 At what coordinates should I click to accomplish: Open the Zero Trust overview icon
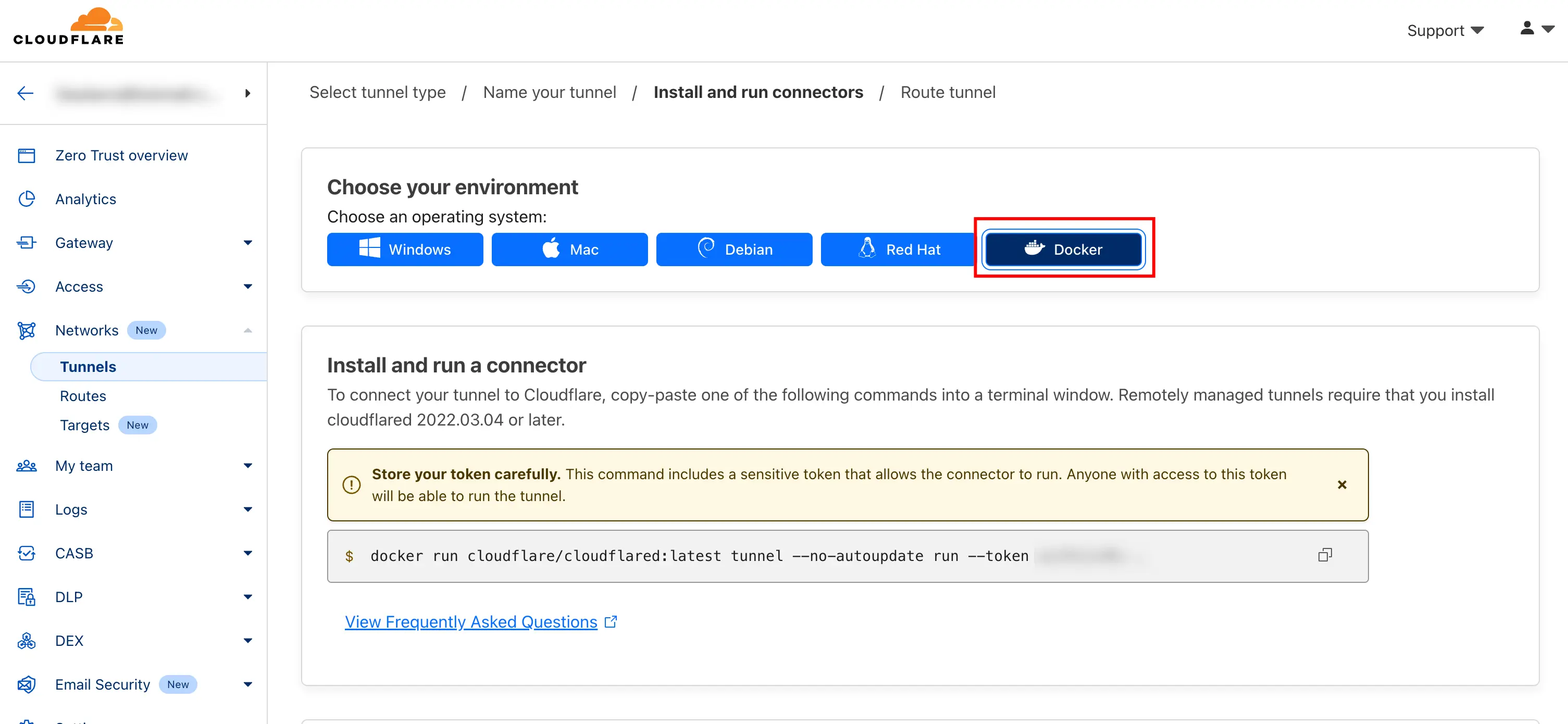click(x=26, y=156)
